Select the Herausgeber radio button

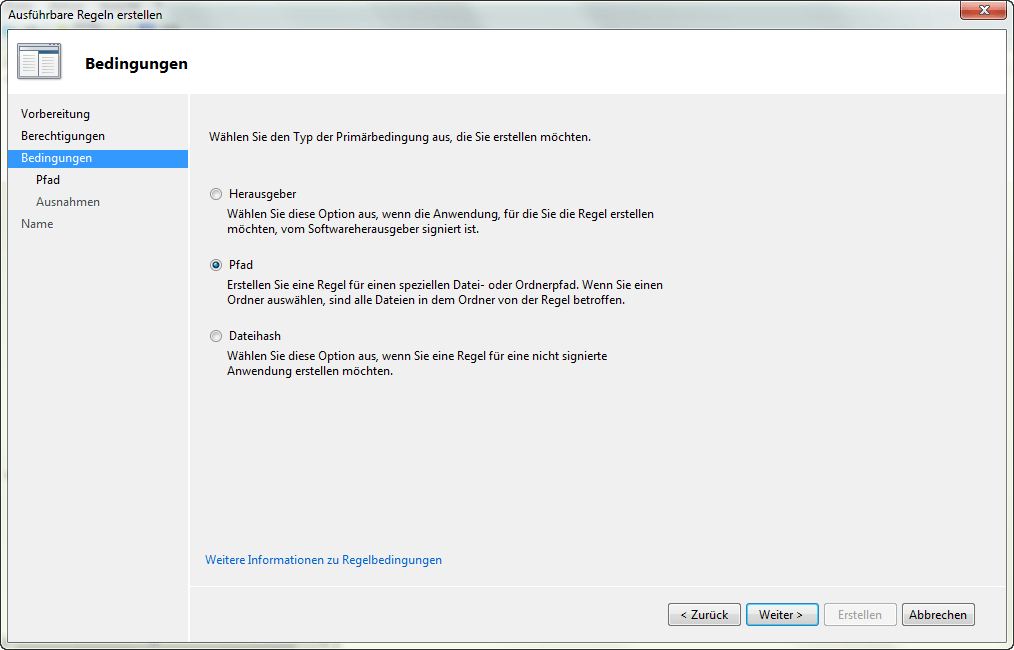coord(216,194)
